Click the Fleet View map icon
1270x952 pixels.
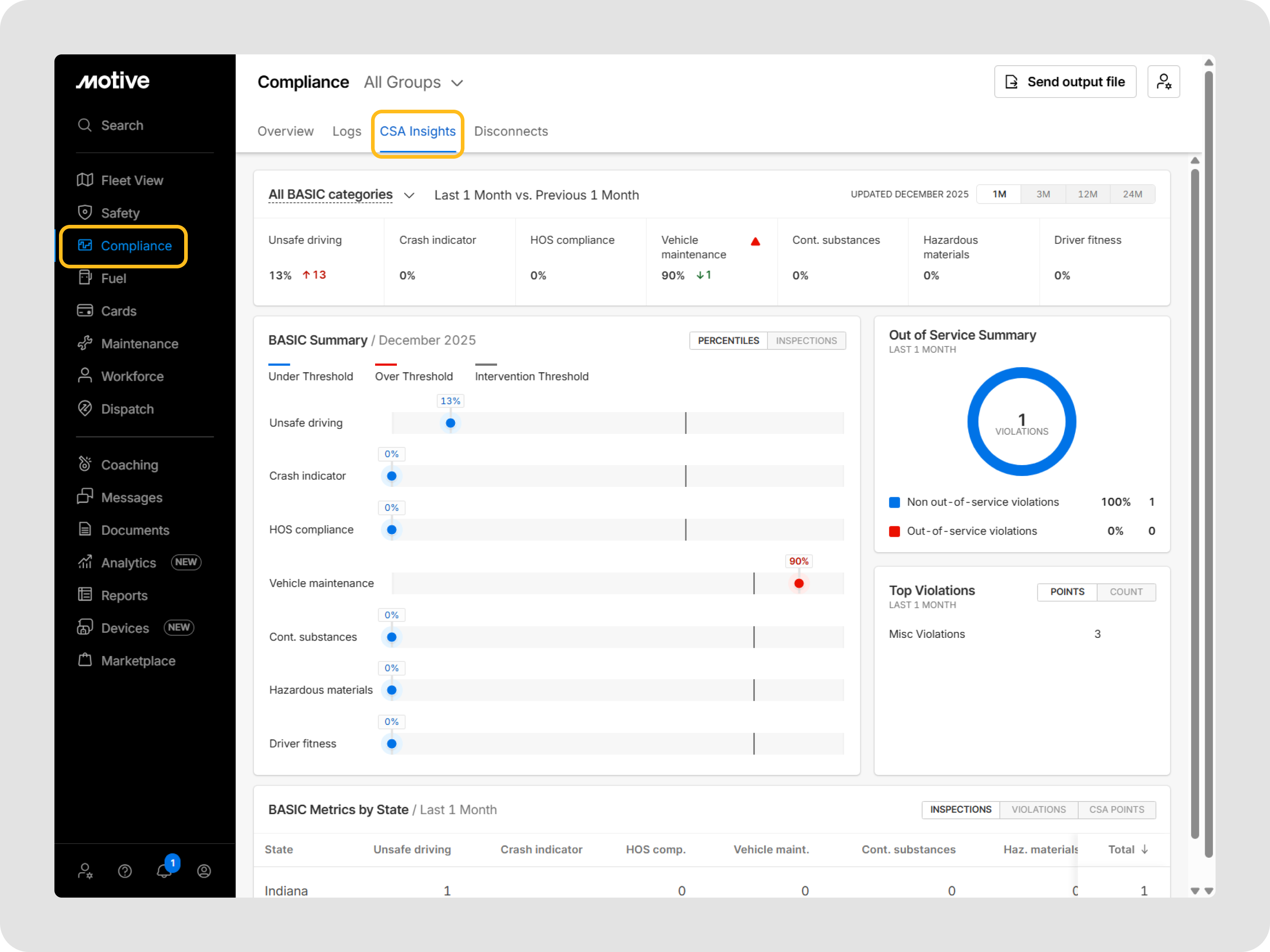[x=85, y=180]
